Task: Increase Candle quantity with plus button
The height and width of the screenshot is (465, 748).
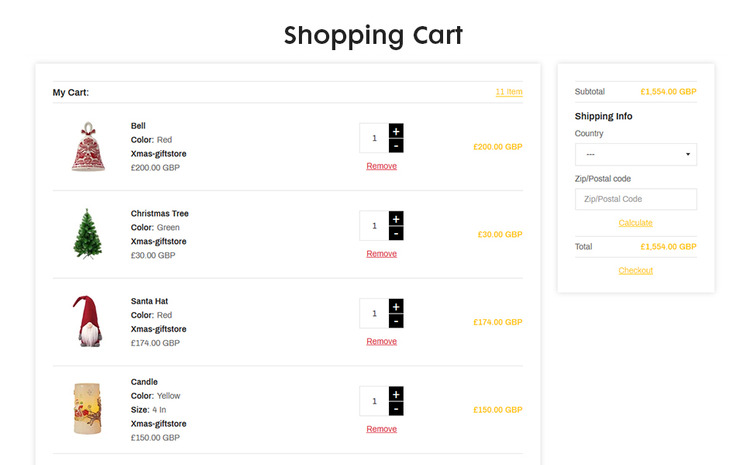Action: click(396, 394)
